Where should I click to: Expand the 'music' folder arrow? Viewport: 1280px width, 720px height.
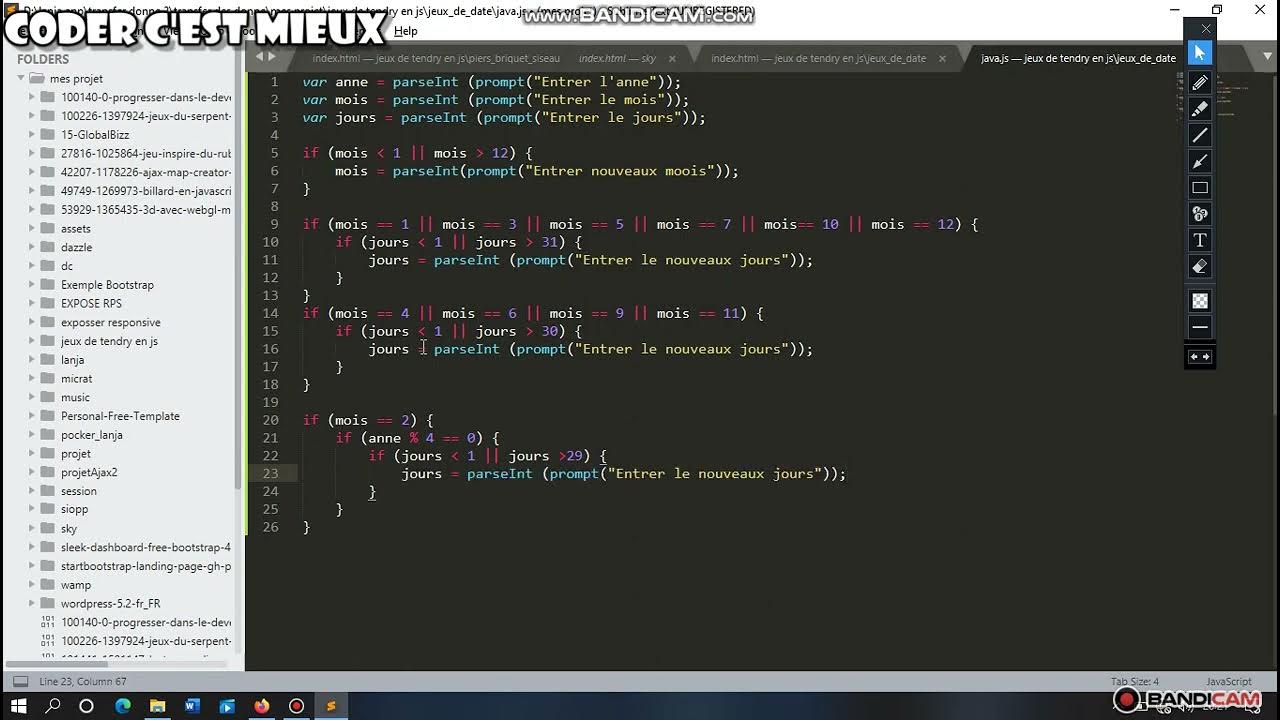point(31,397)
